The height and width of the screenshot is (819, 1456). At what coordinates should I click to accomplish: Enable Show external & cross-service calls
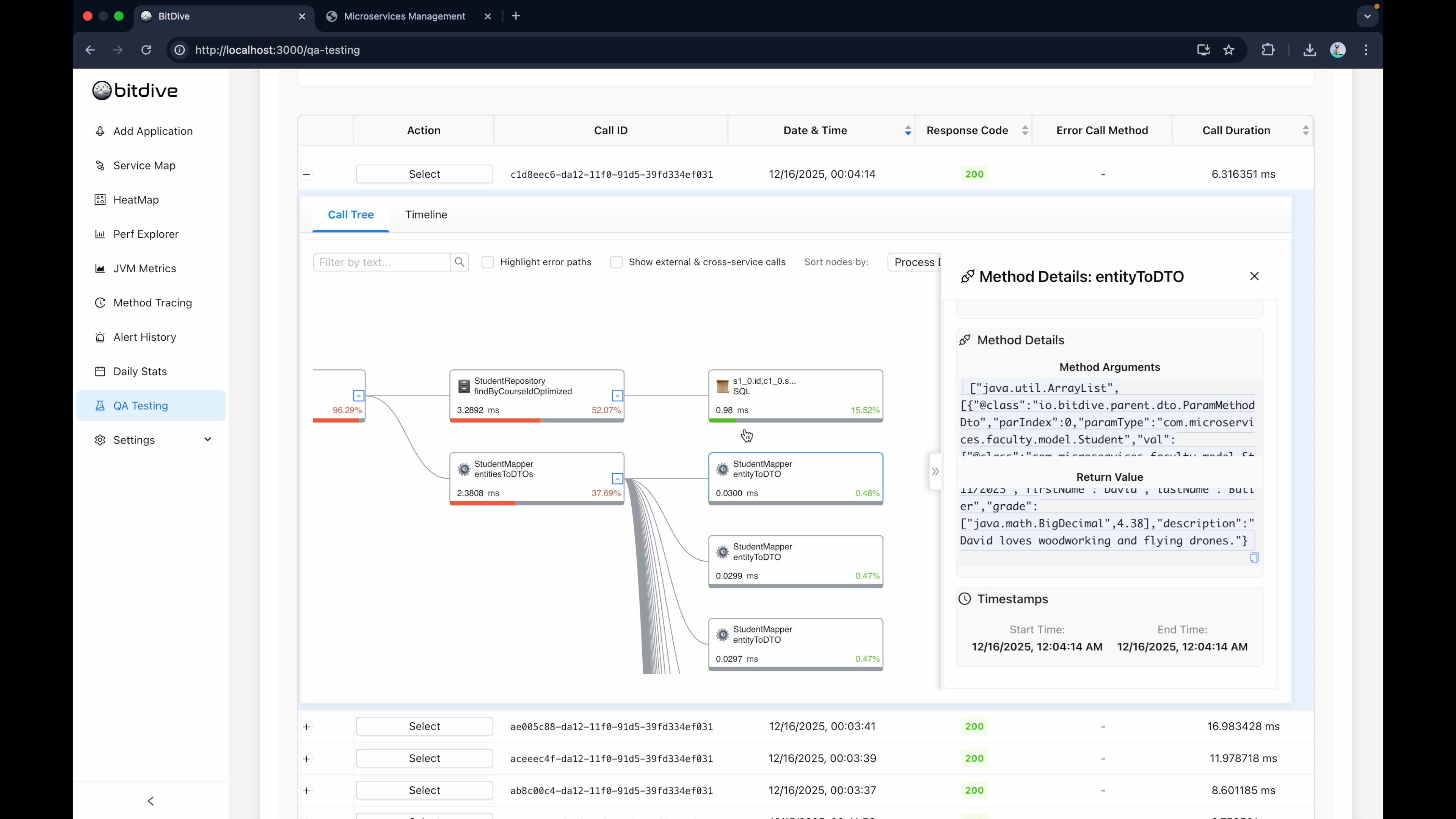pos(617,262)
